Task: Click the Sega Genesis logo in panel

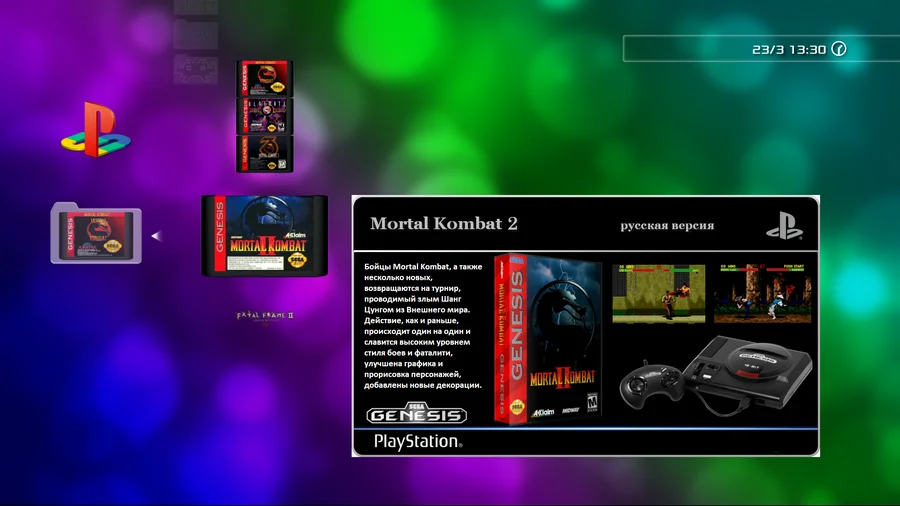Action: 417,415
